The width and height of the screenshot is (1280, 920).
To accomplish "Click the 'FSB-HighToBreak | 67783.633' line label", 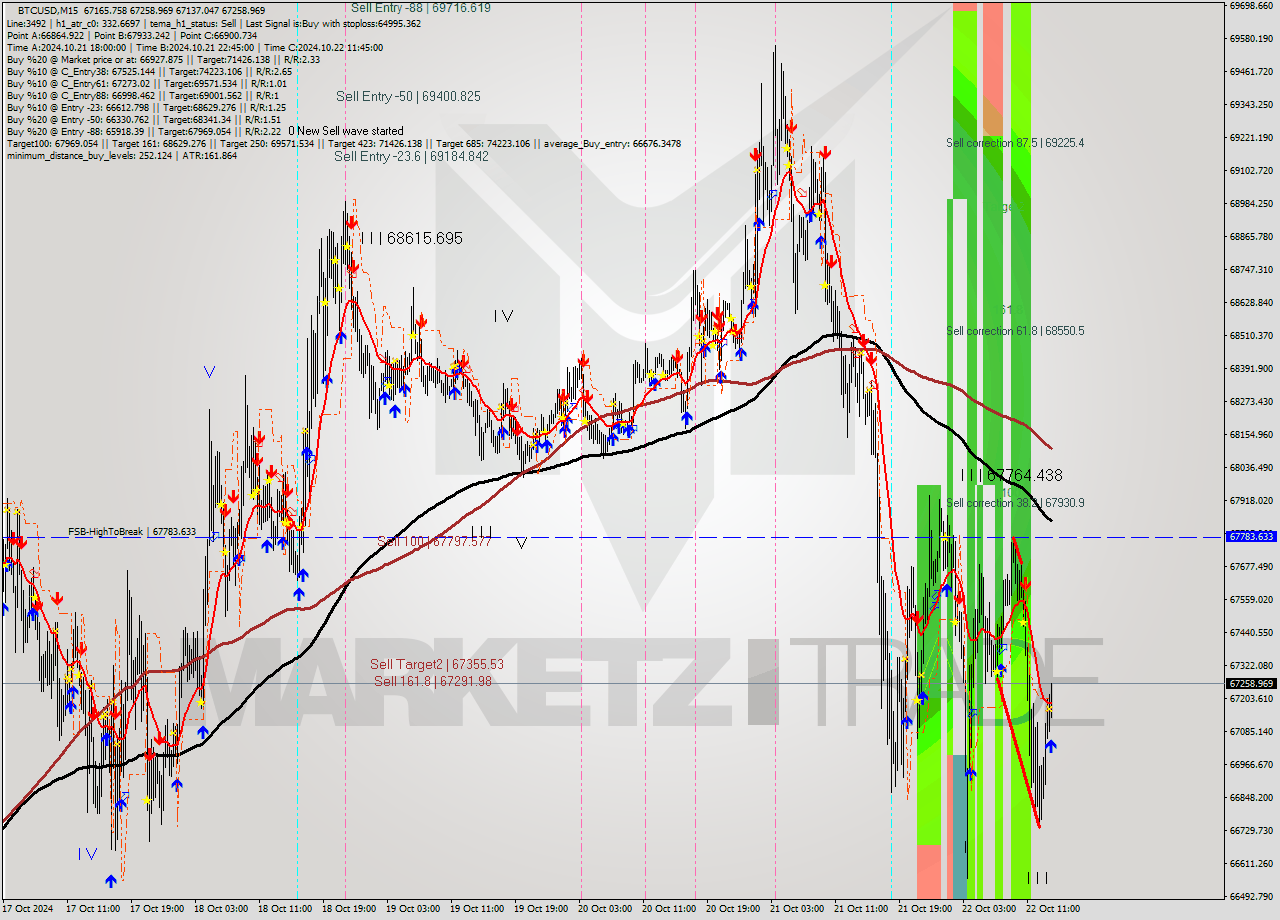I will [x=132, y=532].
